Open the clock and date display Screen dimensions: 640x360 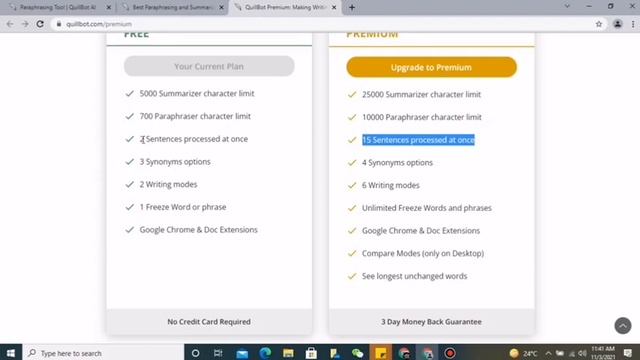[603, 353]
